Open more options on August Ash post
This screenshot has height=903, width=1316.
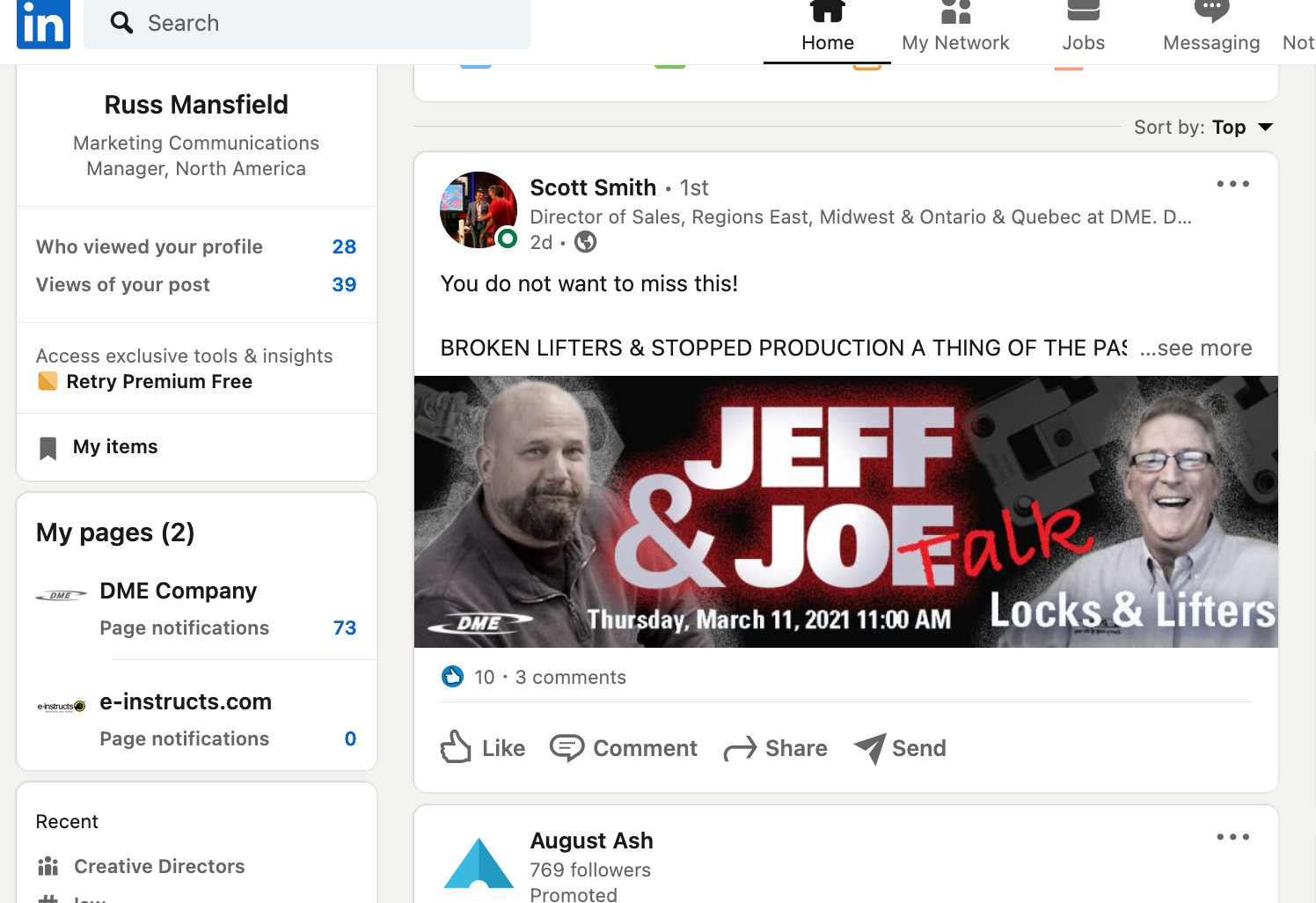1232,837
